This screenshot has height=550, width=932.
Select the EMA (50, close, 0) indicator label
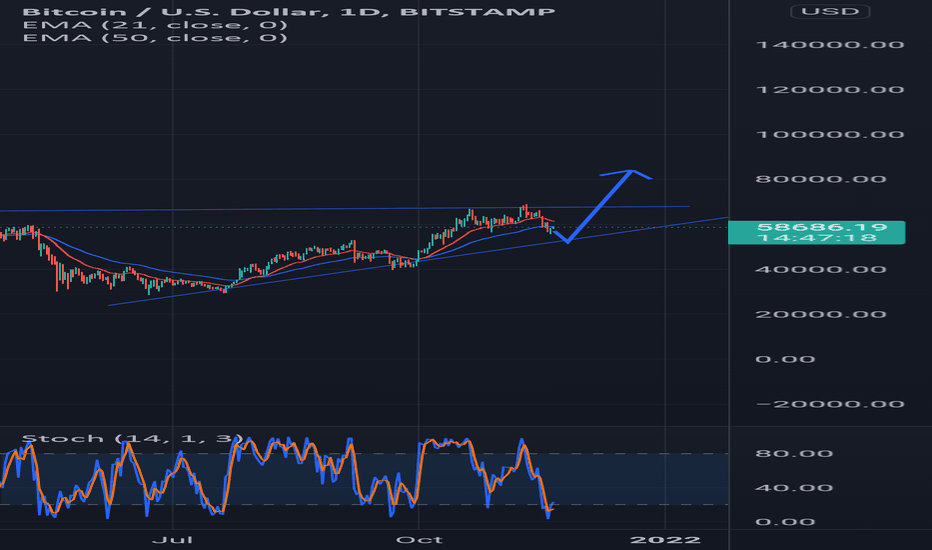(155, 38)
